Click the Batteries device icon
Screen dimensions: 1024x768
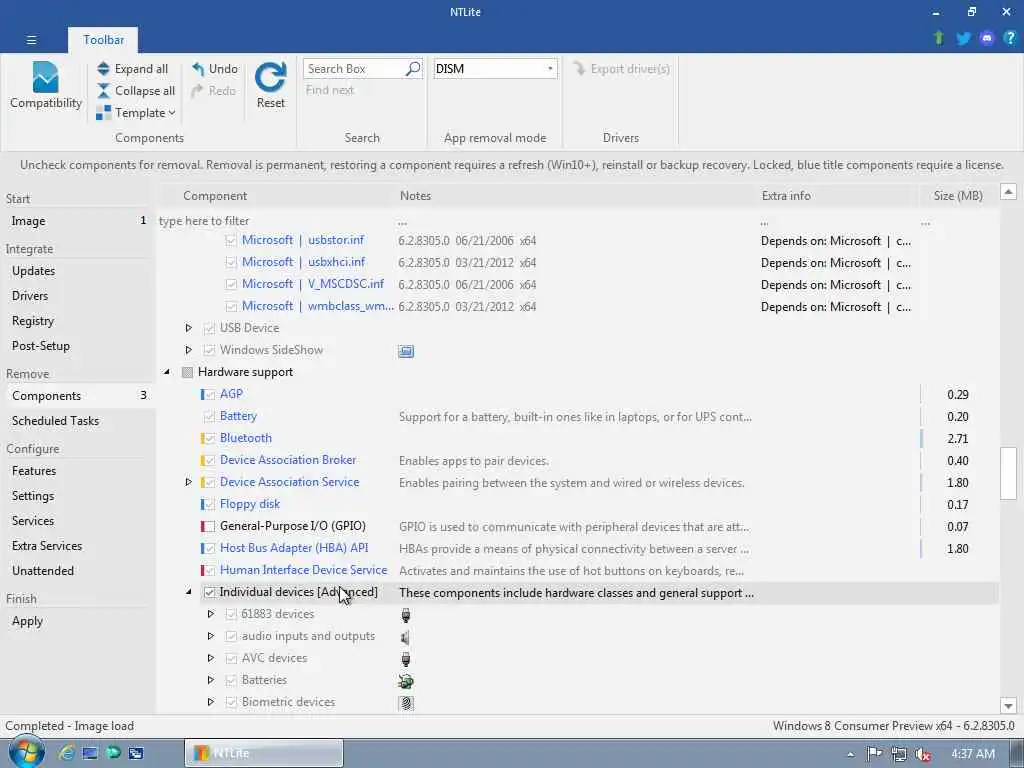point(406,681)
